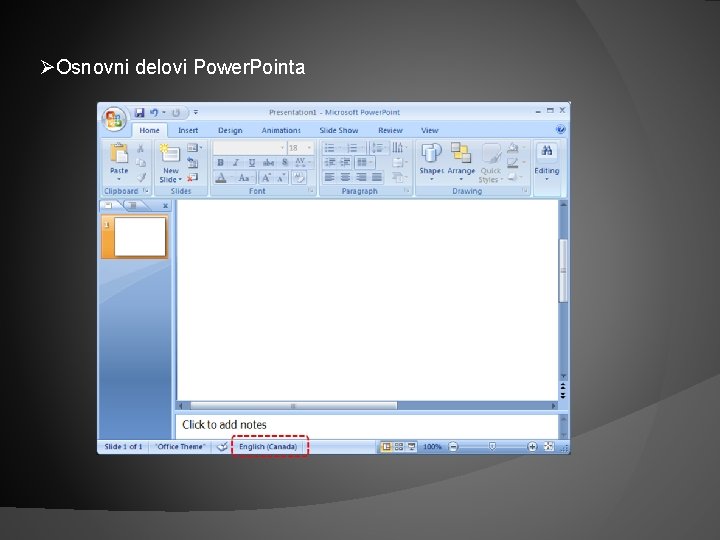Viewport: 720px width, 540px height.
Task: Click the 'Click to add notes' area
Action: 366,425
